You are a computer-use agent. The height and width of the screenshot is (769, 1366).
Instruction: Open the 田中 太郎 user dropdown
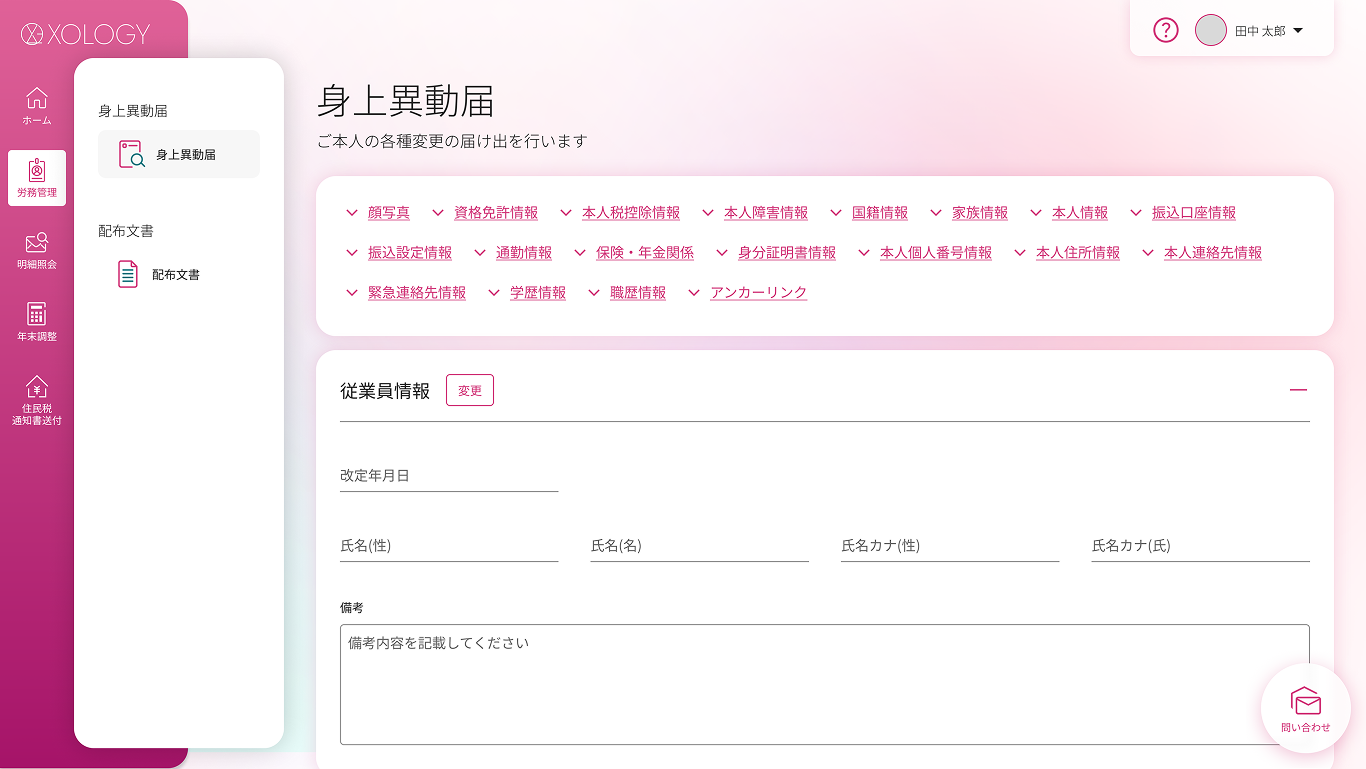[x=1269, y=31]
